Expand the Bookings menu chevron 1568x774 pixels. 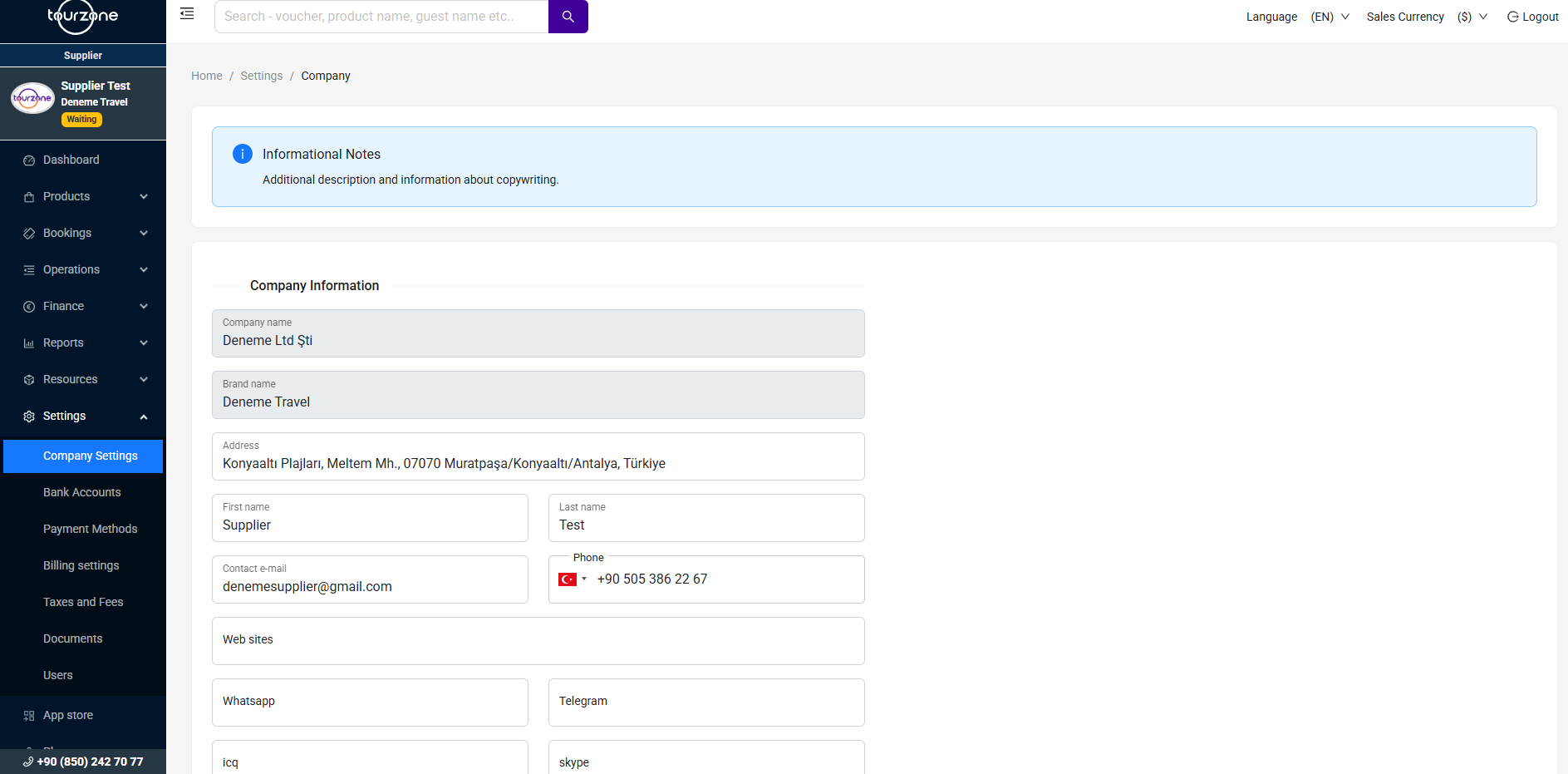point(144,234)
